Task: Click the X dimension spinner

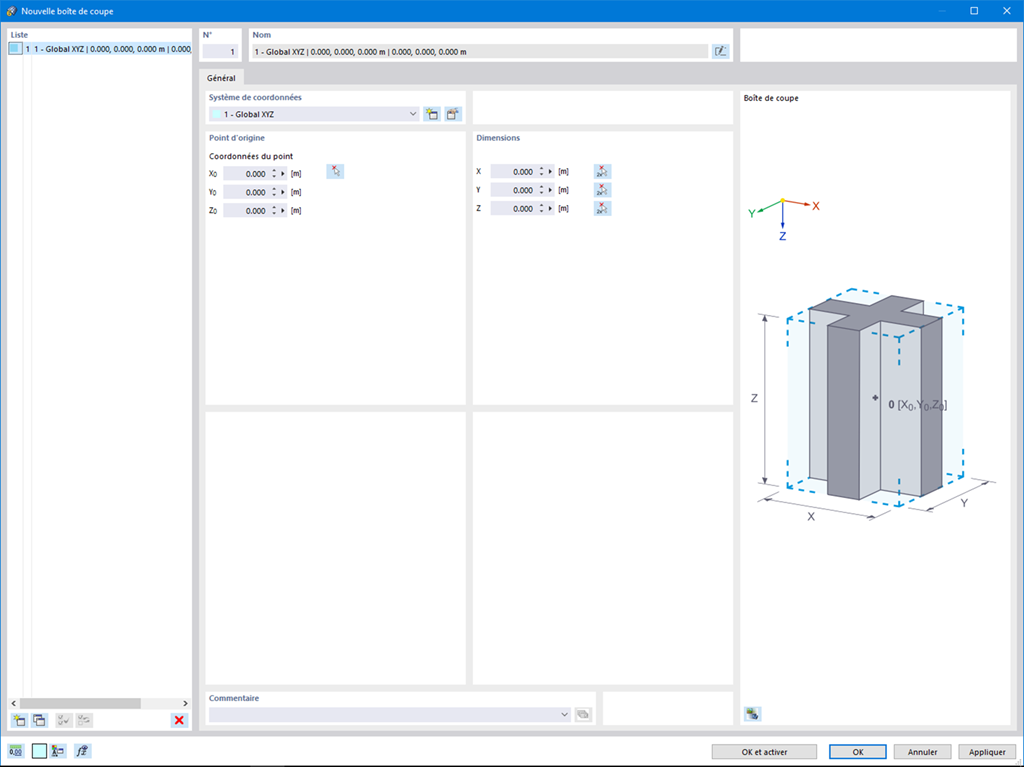Action: click(541, 172)
